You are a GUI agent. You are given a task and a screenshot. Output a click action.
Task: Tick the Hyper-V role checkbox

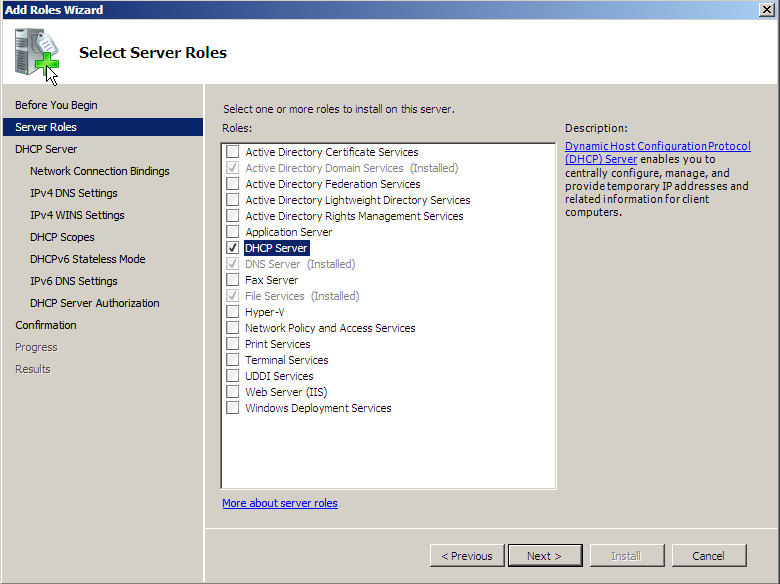(x=232, y=311)
